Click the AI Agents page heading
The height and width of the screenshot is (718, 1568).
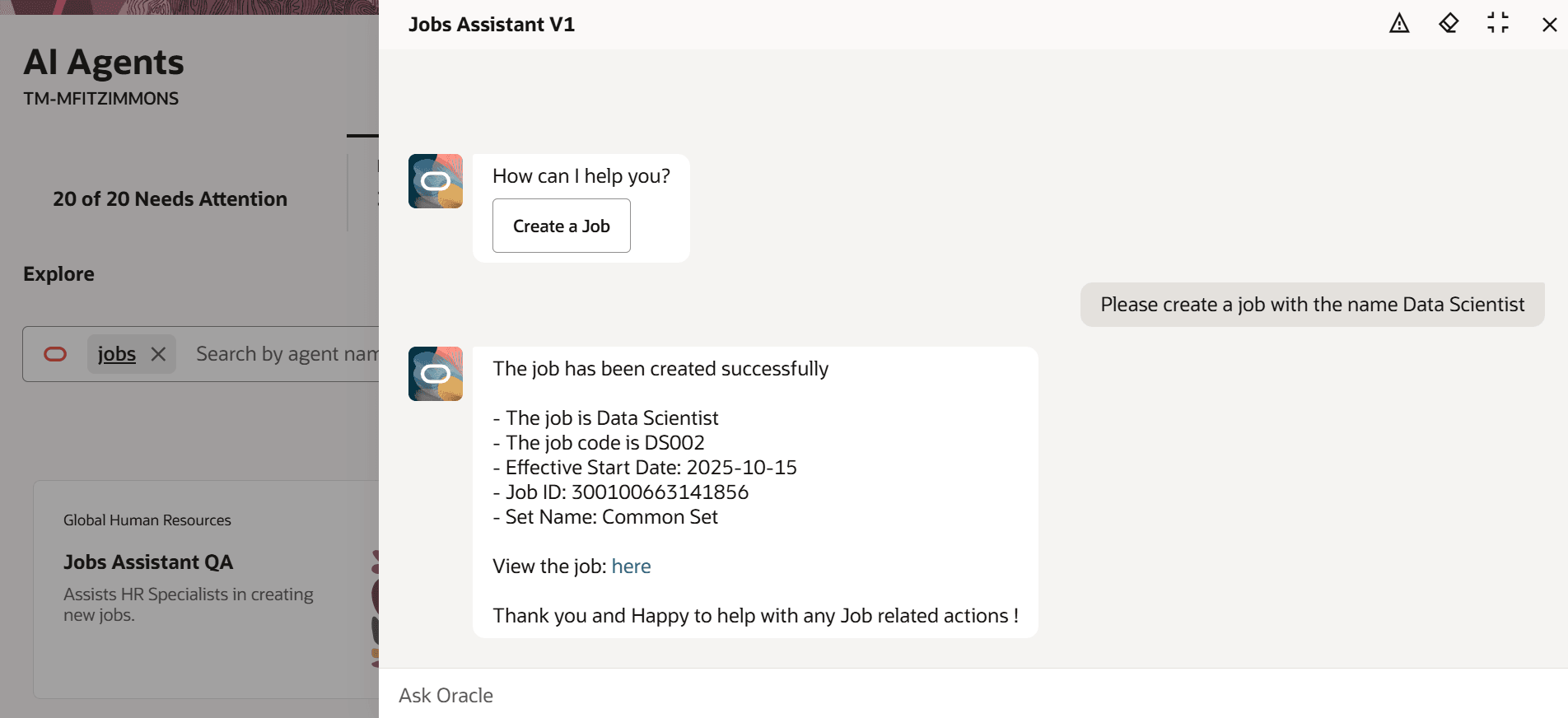click(104, 63)
